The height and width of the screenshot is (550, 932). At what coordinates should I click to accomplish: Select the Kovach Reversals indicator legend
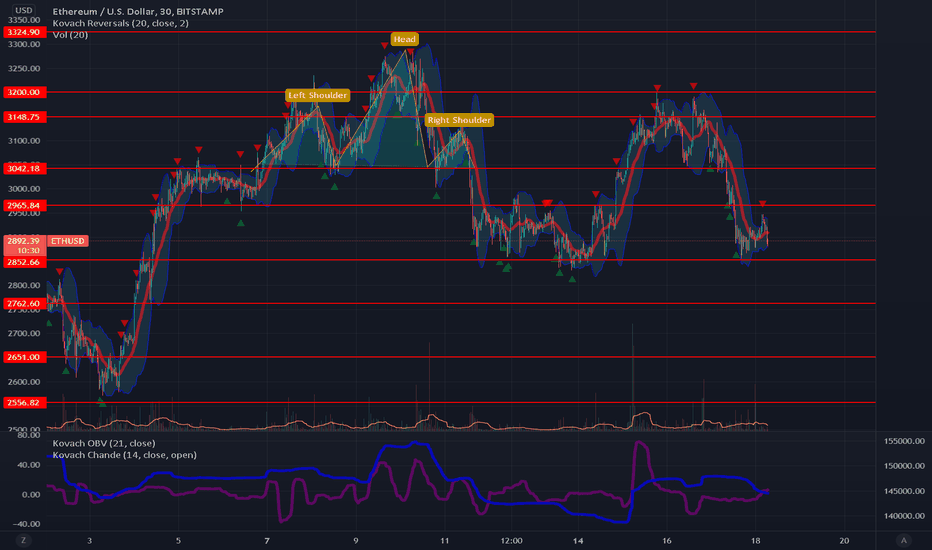(x=121, y=23)
